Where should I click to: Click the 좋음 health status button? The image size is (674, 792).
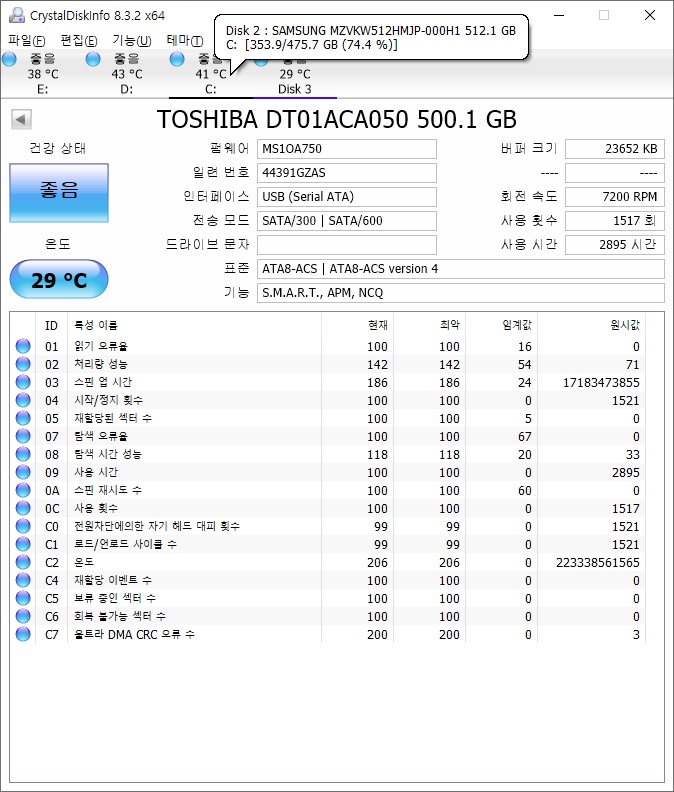59,193
